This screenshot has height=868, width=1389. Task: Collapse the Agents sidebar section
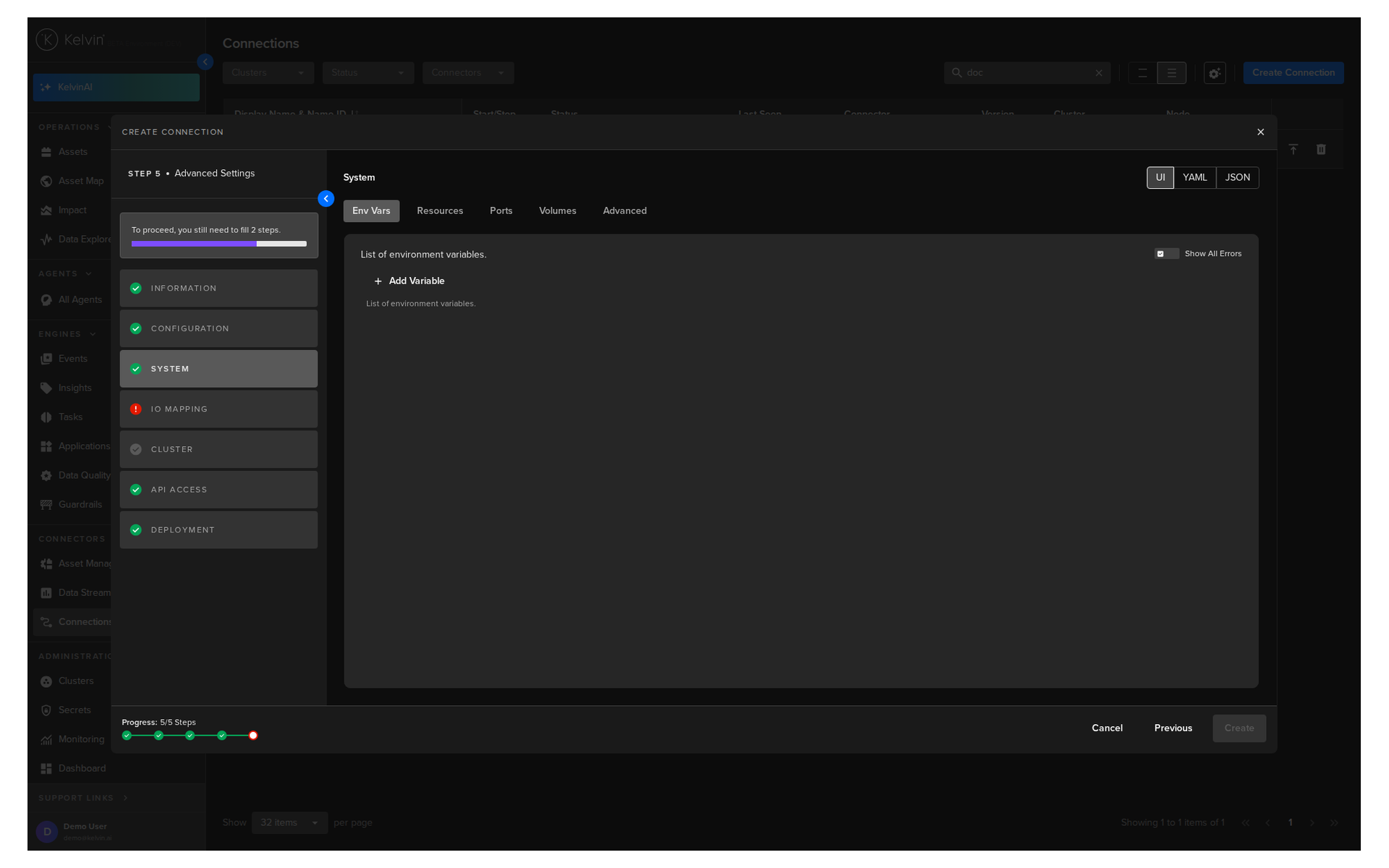tap(65, 274)
